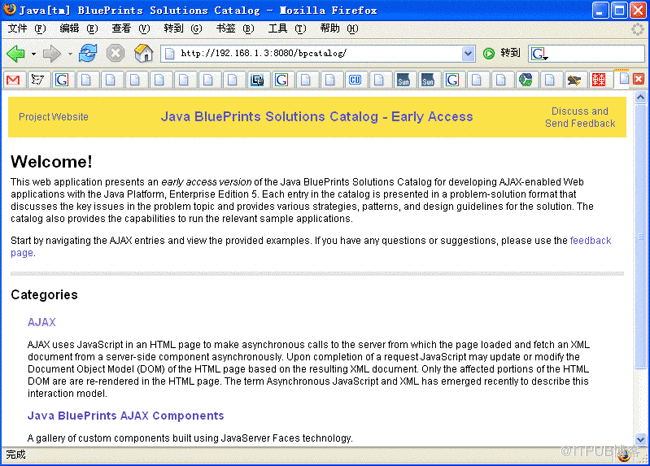Minimize the Firefox window
650x466 pixels.
[x=600, y=10]
